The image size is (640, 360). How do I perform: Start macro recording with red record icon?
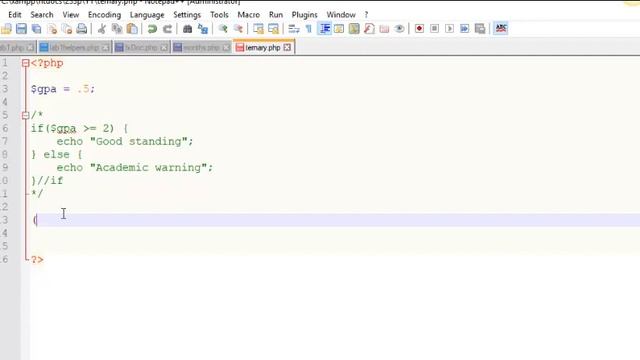(419, 29)
